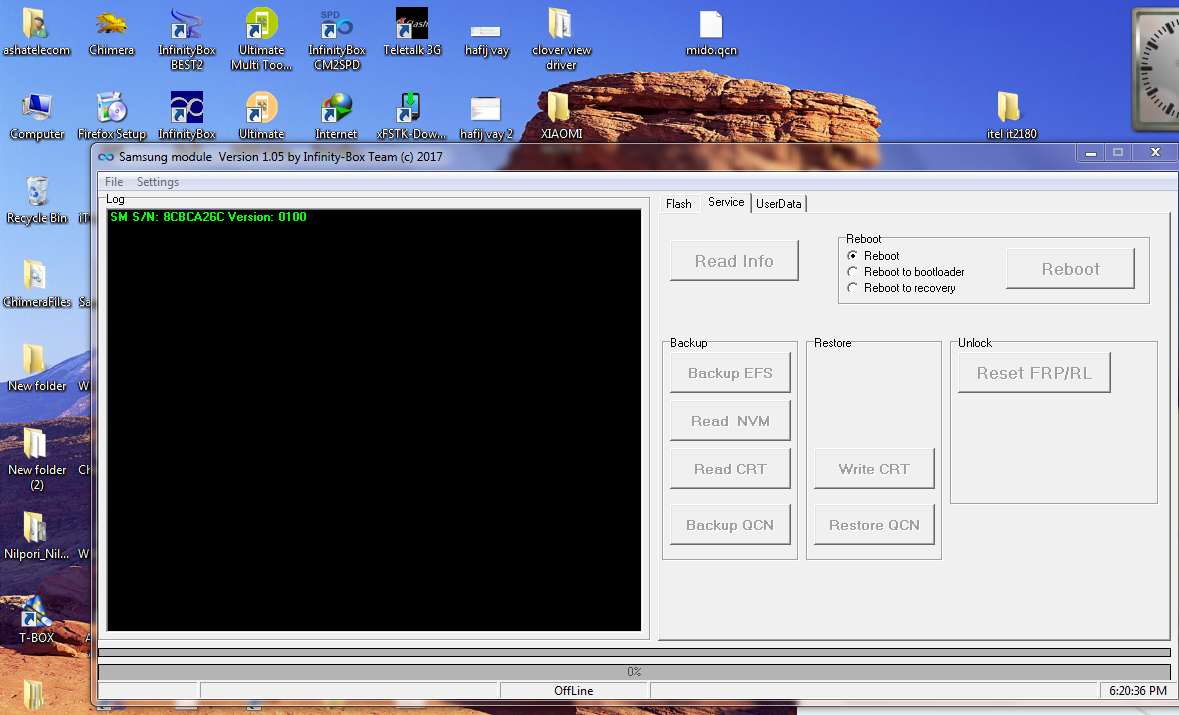Select Reboot to recovery option

852,288
